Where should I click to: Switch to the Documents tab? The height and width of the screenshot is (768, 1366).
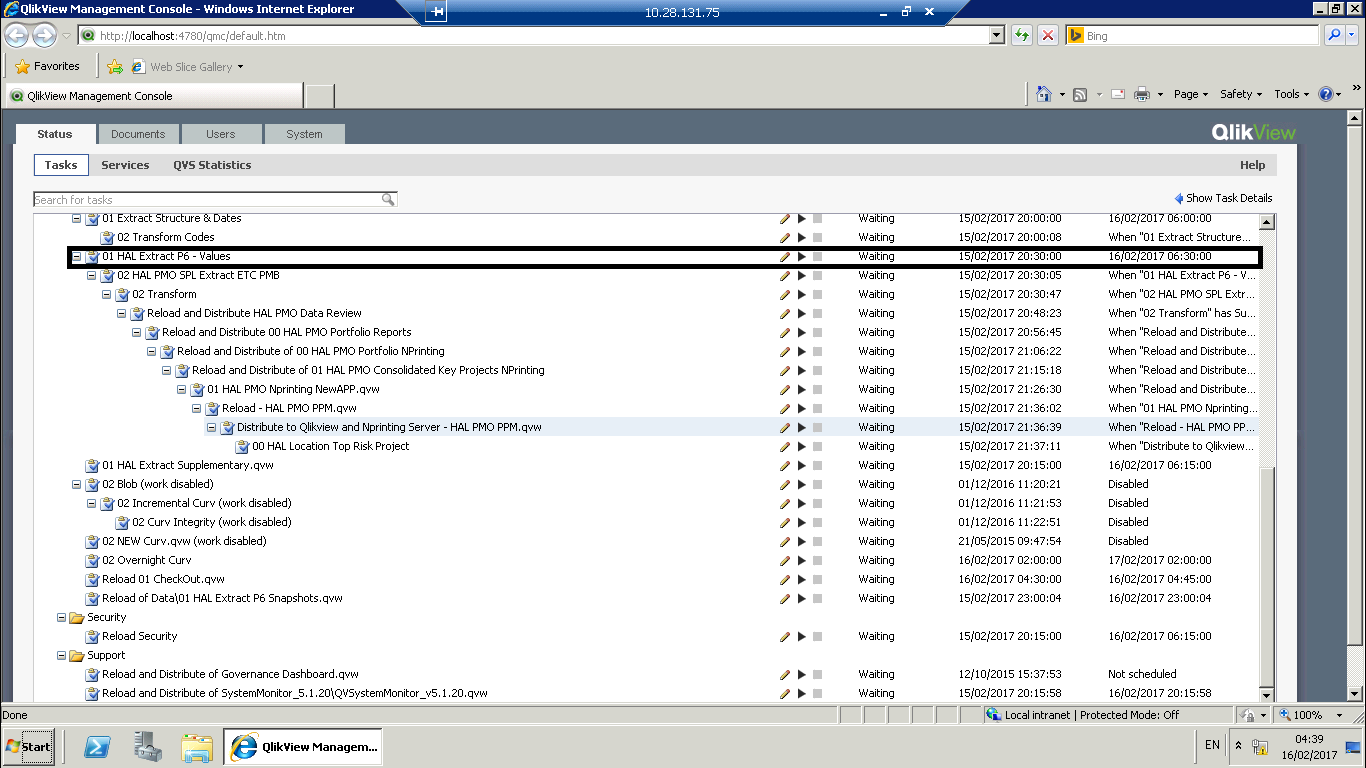[x=138, y=134]
